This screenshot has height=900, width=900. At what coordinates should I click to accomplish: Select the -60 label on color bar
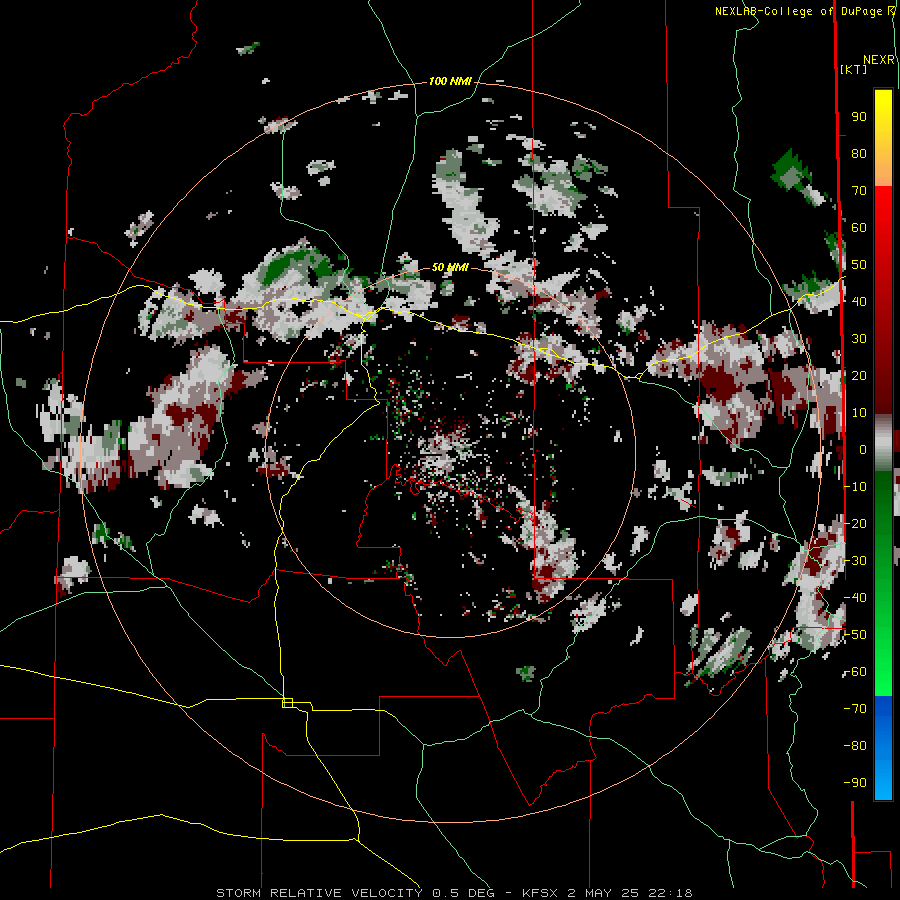coord(855,672)
